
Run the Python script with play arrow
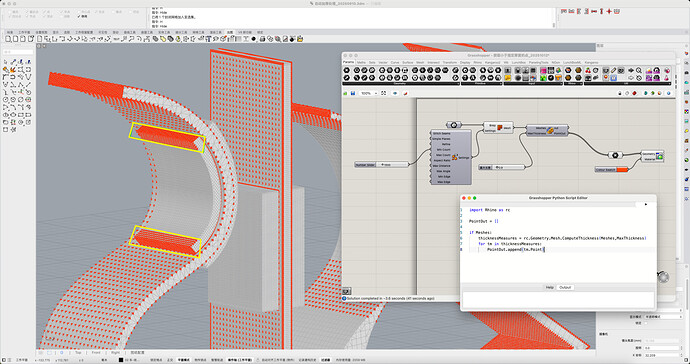tap(646, 204)
